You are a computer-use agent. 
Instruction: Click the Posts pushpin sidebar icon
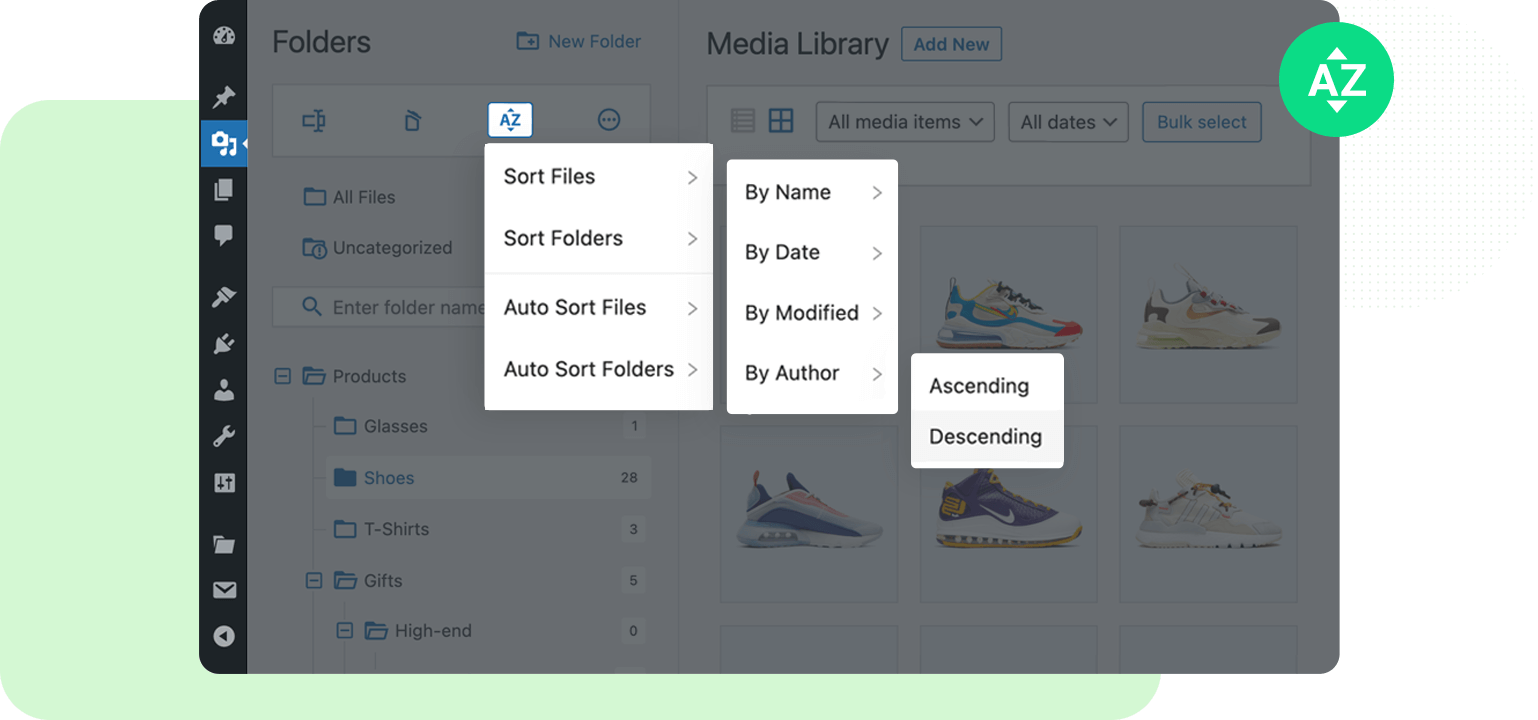pos(224,97)
